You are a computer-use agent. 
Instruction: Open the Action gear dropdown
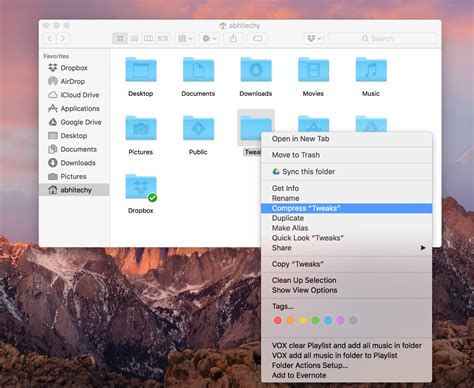point(209,39)
